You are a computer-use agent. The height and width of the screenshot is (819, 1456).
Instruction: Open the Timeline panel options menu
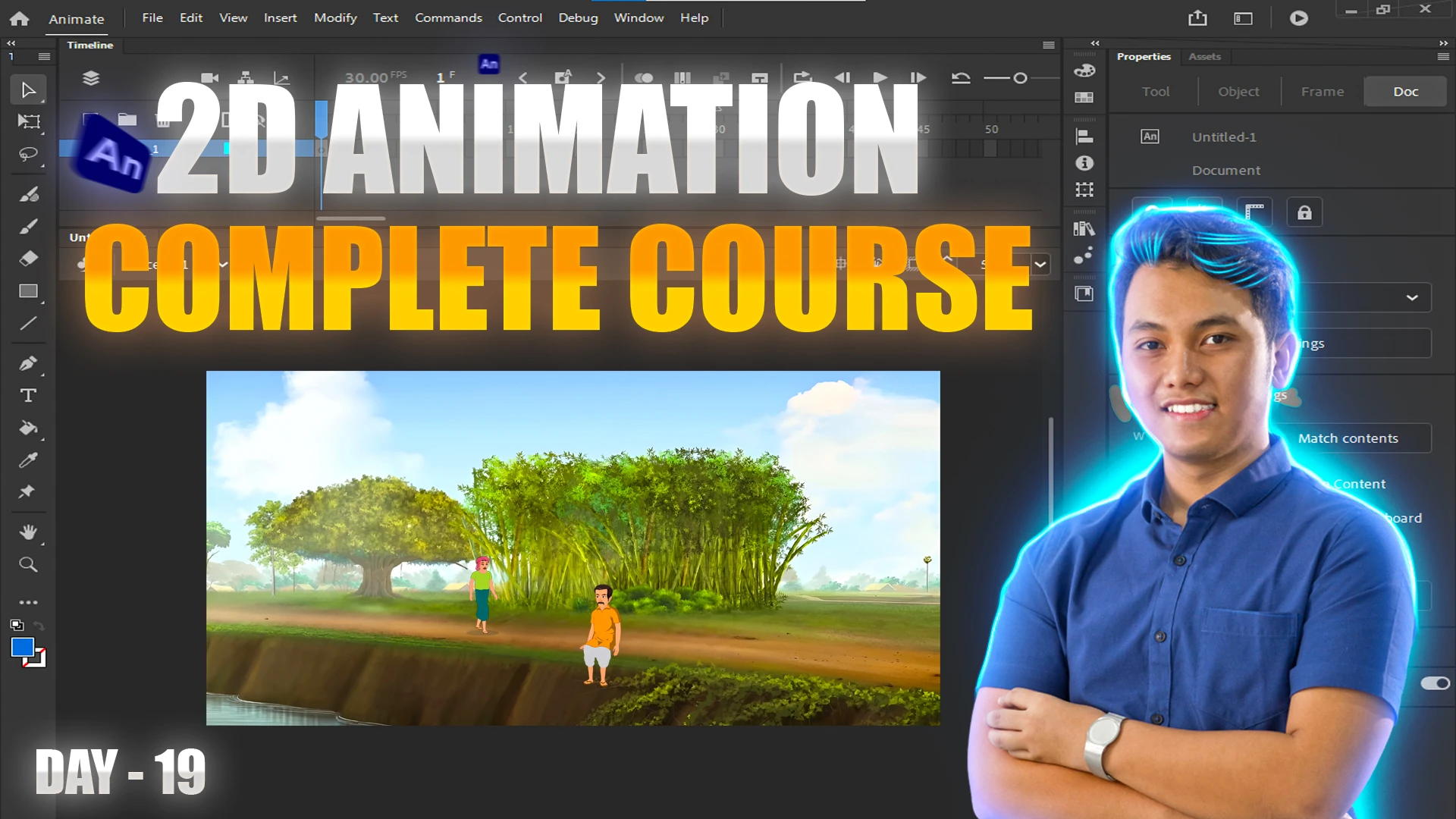coord(1049,45)
